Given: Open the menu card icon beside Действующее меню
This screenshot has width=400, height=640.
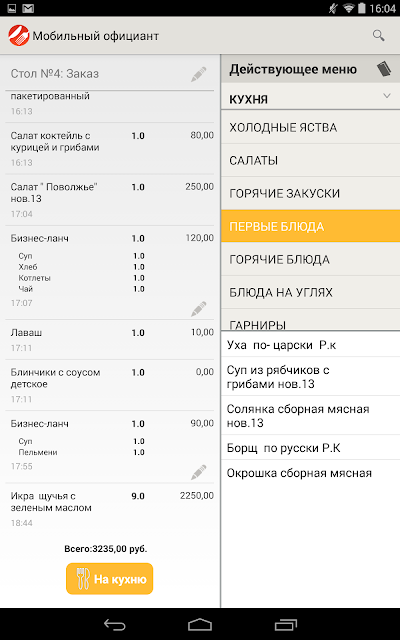Looking at the screenshot, I should (384, 69).
